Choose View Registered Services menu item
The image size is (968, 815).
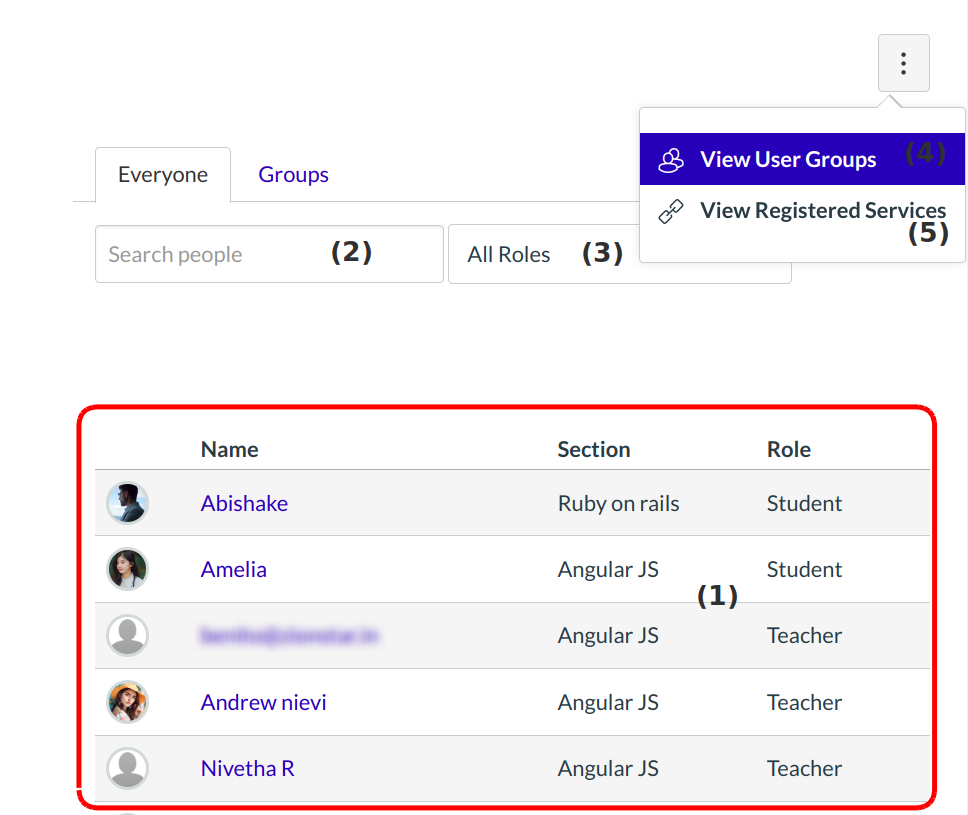[822, 211]
